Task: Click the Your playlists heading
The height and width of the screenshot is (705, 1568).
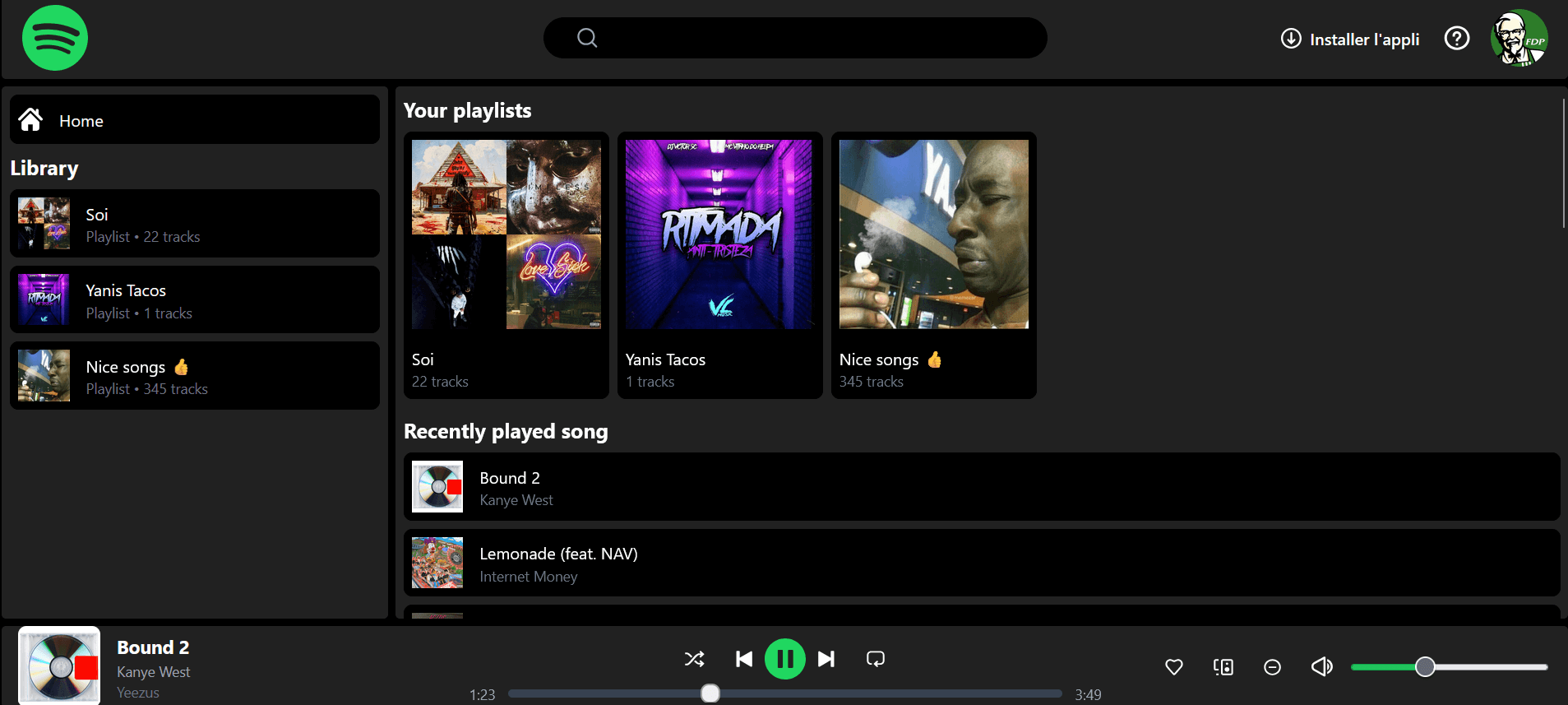Action: [x=467, y=110]
